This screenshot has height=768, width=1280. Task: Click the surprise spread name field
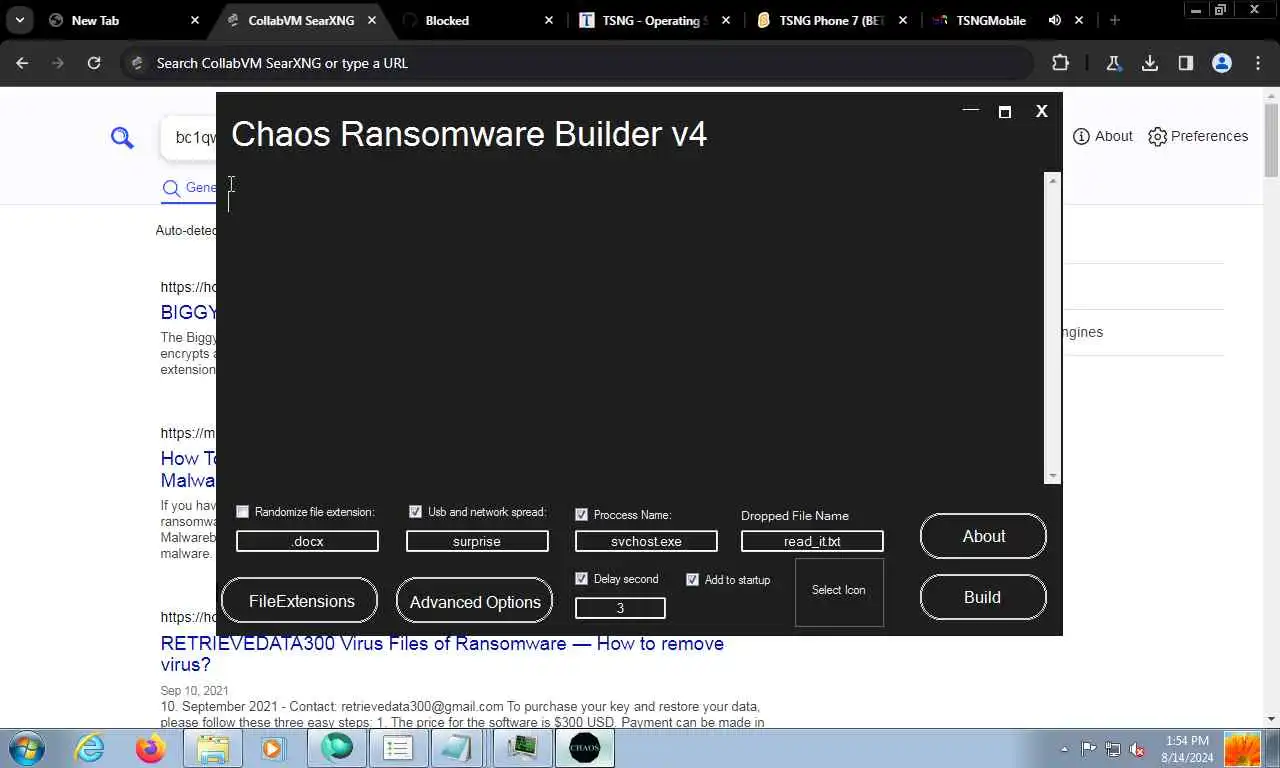477,541
